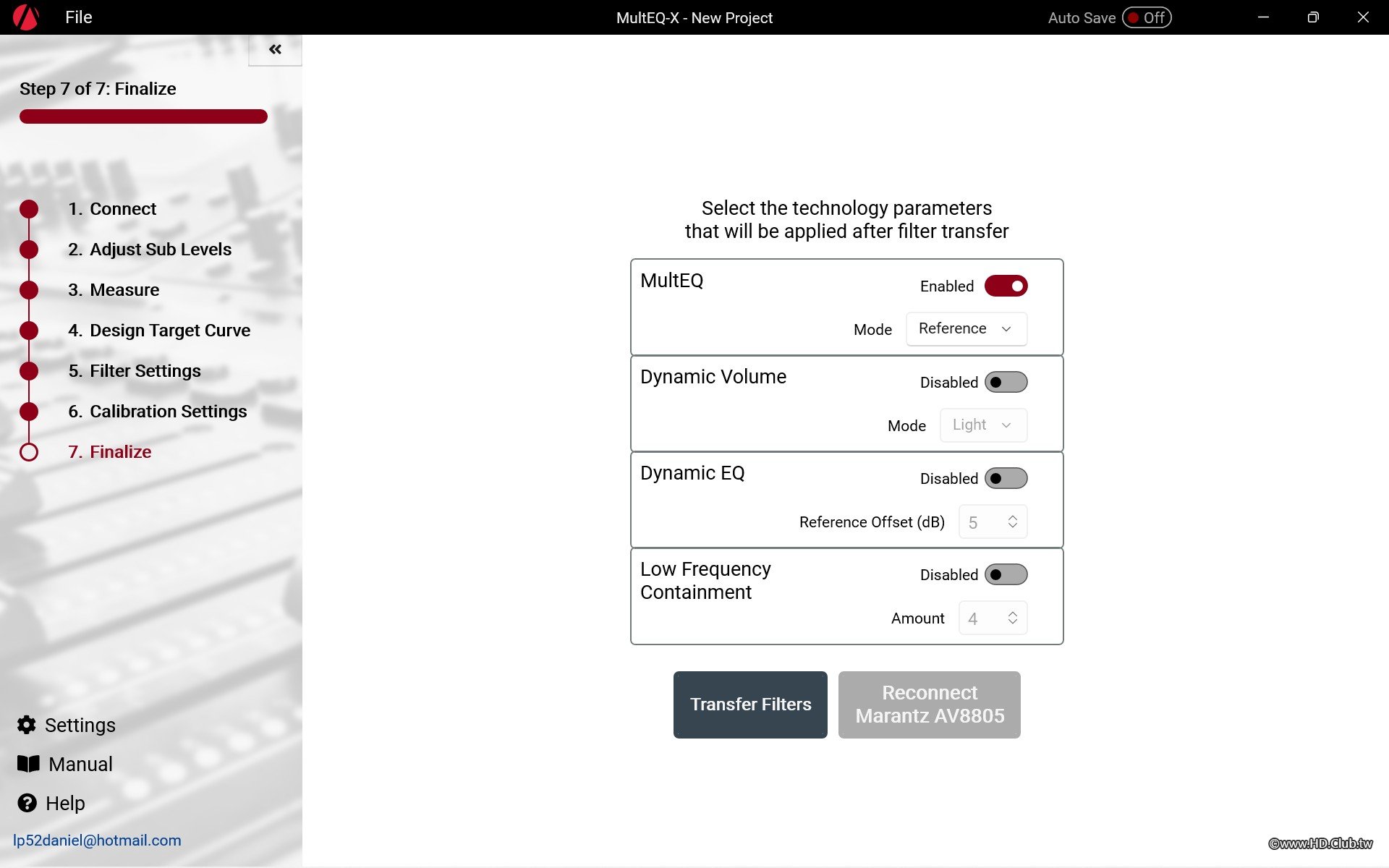
Task: Open the Dynamic Volume Light mode dropdown
Action: point(982,425)
